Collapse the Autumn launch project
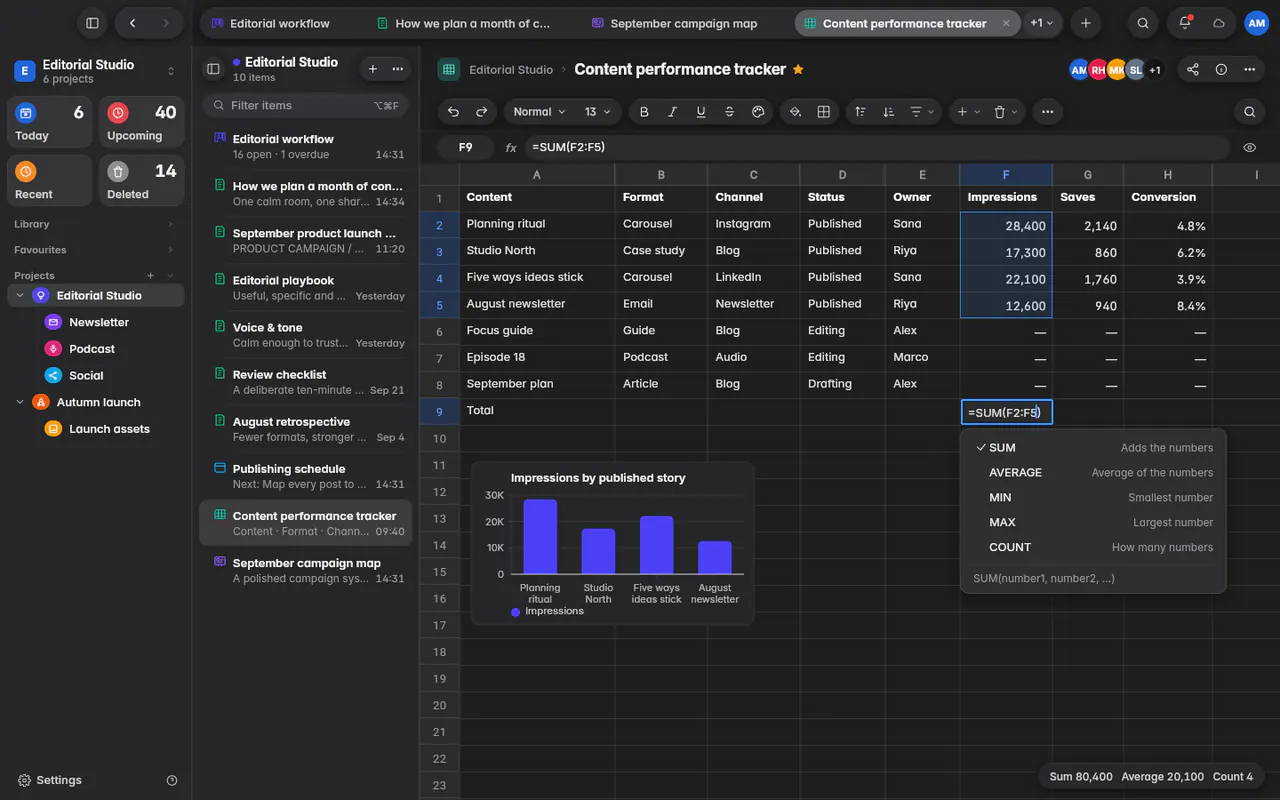Screen dimensions: 1280x800 tap(20, 402)
